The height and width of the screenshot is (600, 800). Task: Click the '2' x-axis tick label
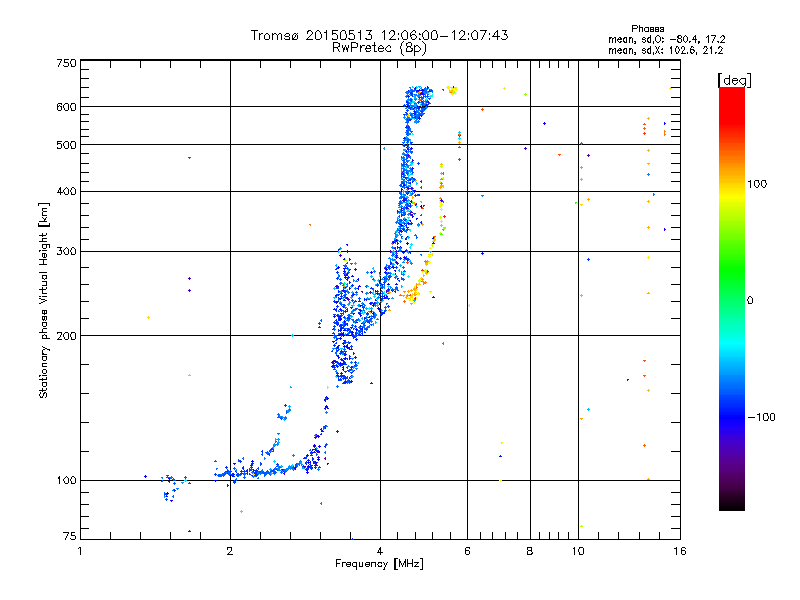tap(230, 551)
